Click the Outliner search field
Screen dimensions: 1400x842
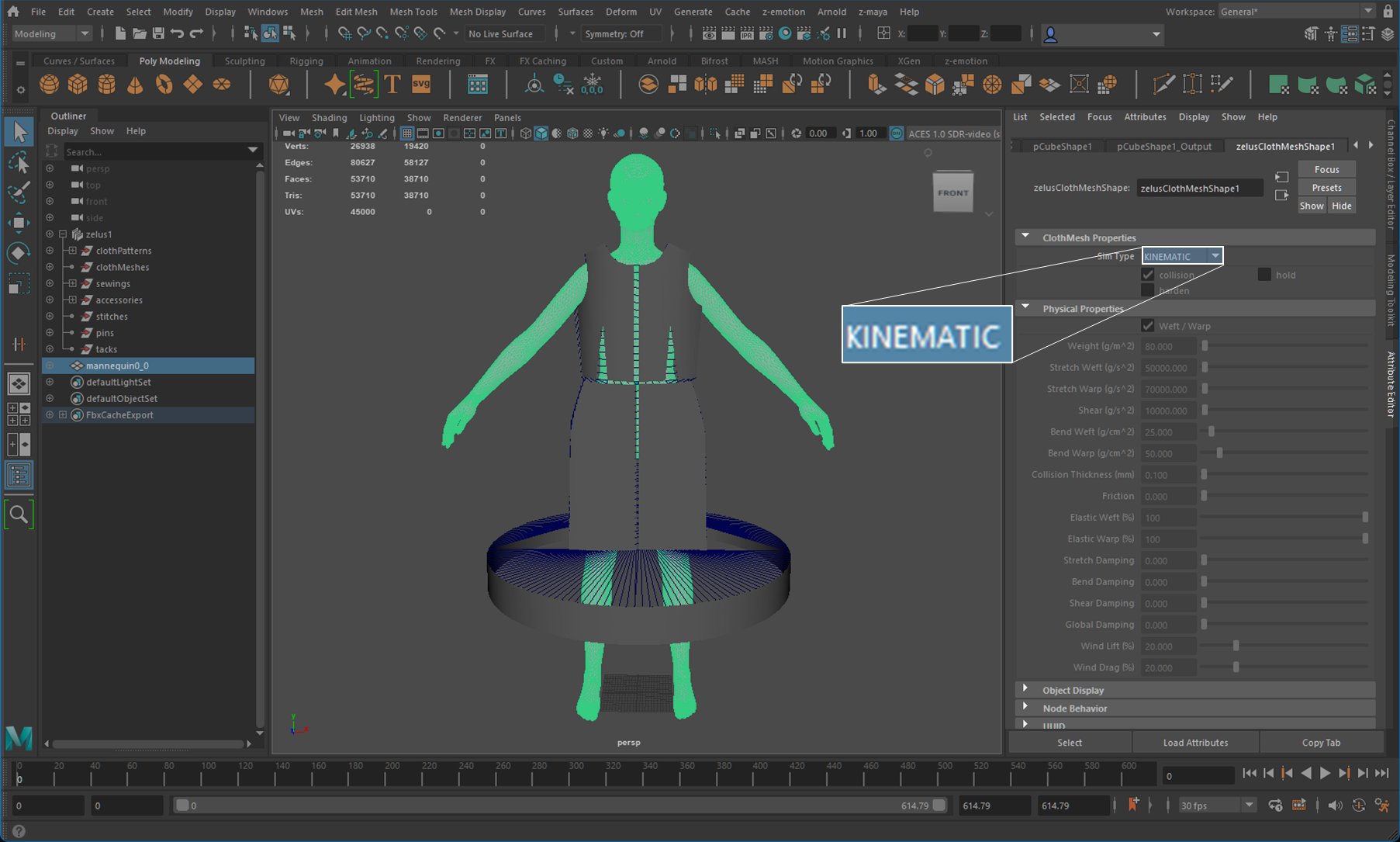point(154,151)
